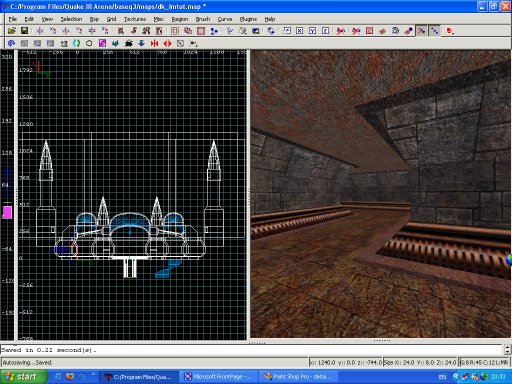
Task: Toggle the pressed button showing a diagonal line
Action: click(434, 31)
